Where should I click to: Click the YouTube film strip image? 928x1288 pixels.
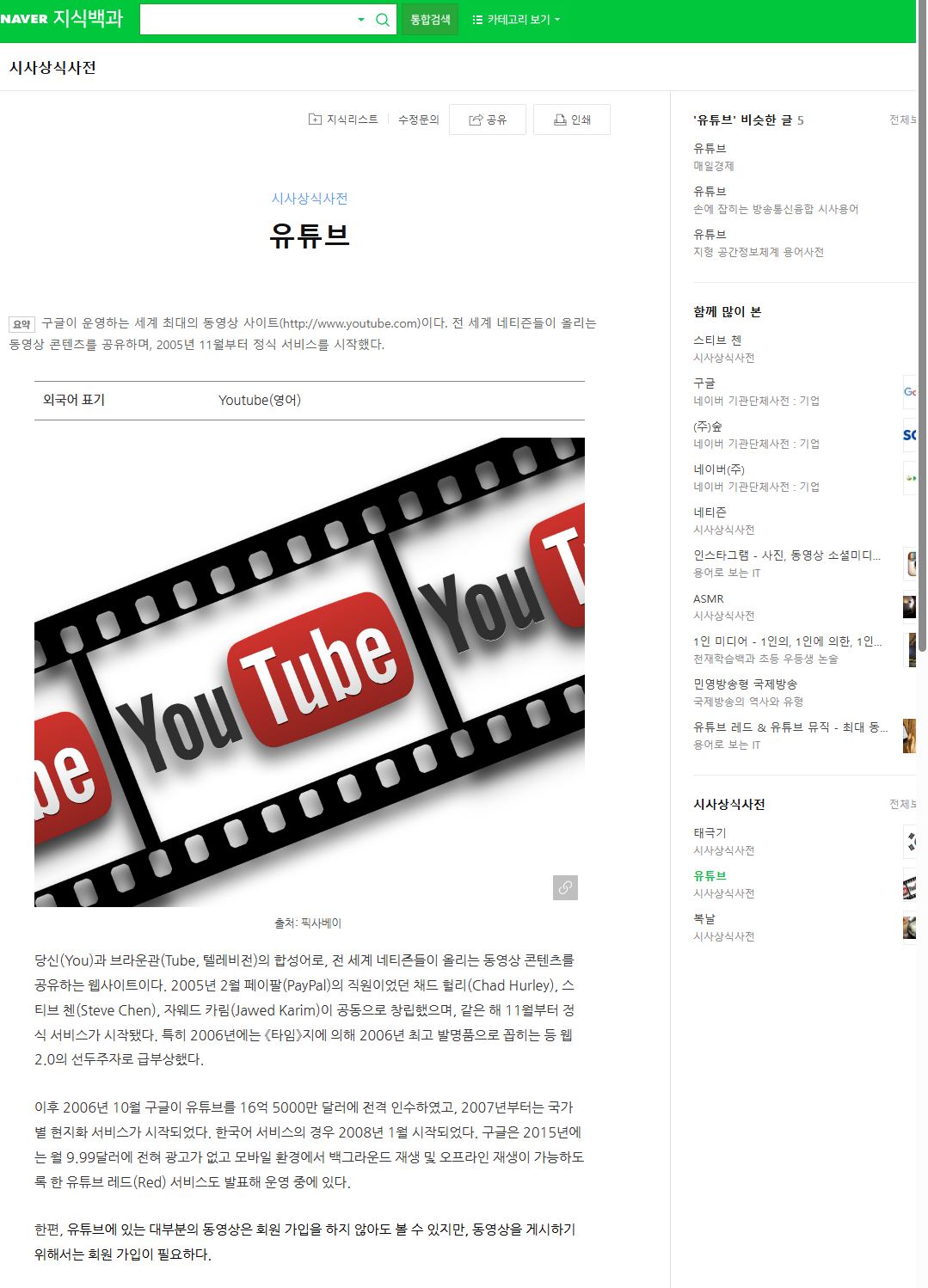pos(310,672)
